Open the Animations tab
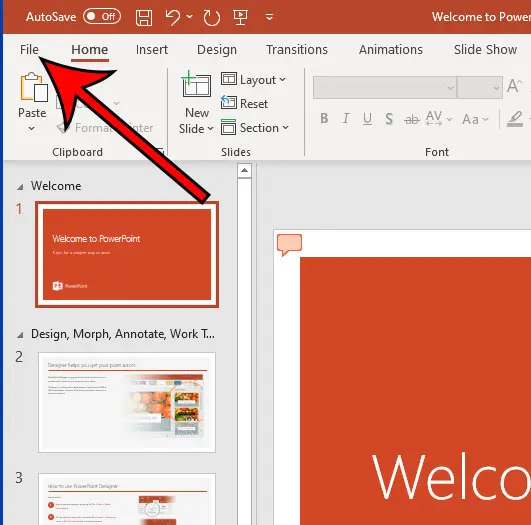 [390, 49]
